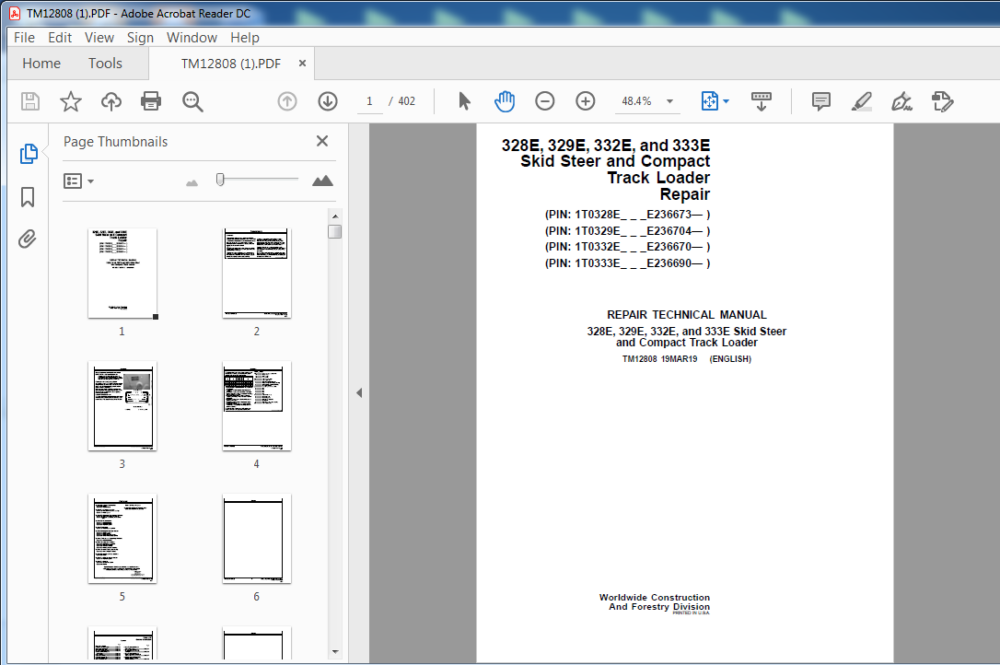Select the TM12808 (1).PDF document tab
The height and width of the screenshot is (665, 1000).
(231, 63)
